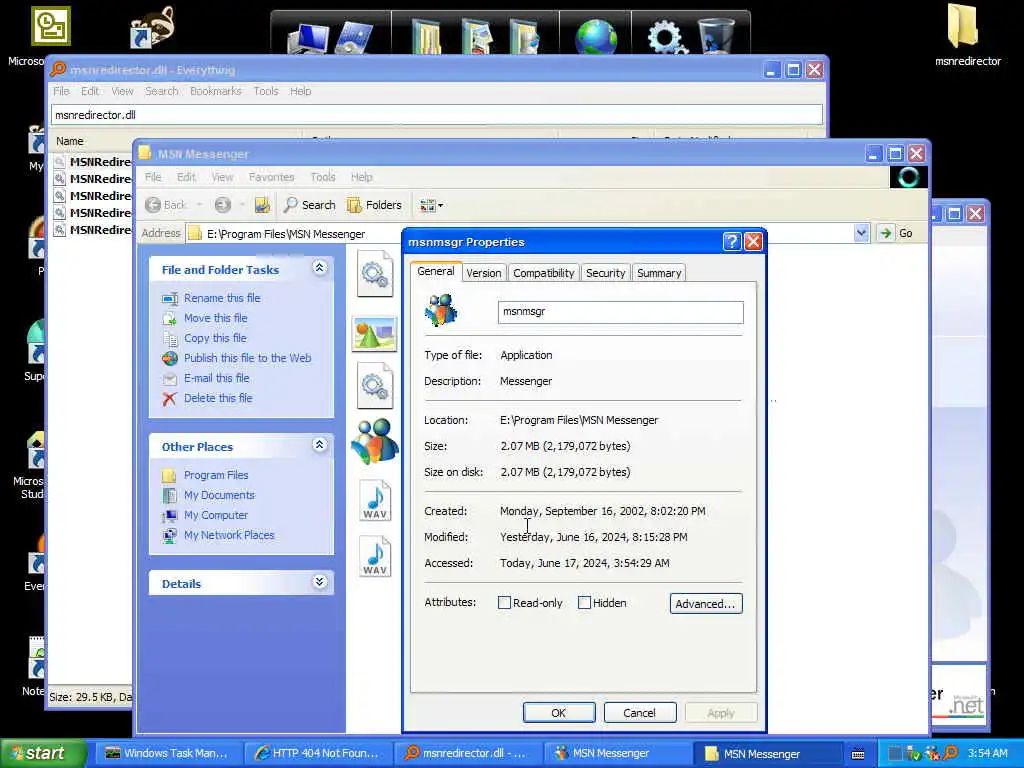This screenshot has height=768, width=1024.
Task: Go to Program Files in Other Places
Action: tap(216, 475)
